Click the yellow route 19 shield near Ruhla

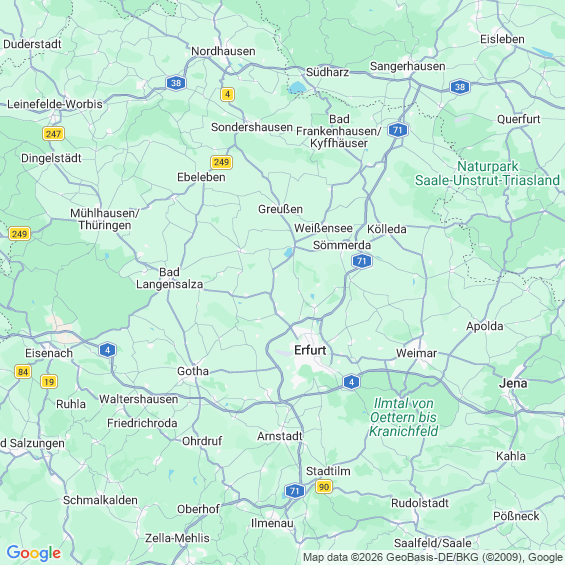click(49, 382)
